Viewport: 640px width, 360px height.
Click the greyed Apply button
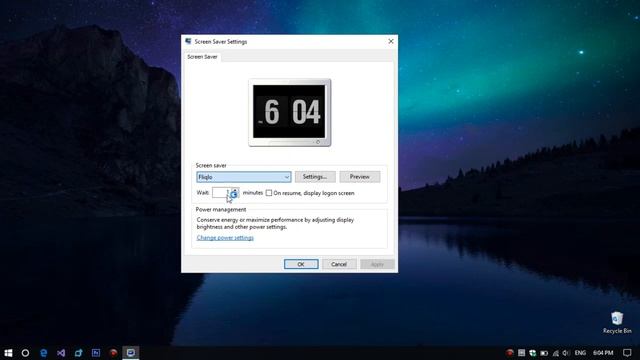(377, 264)
